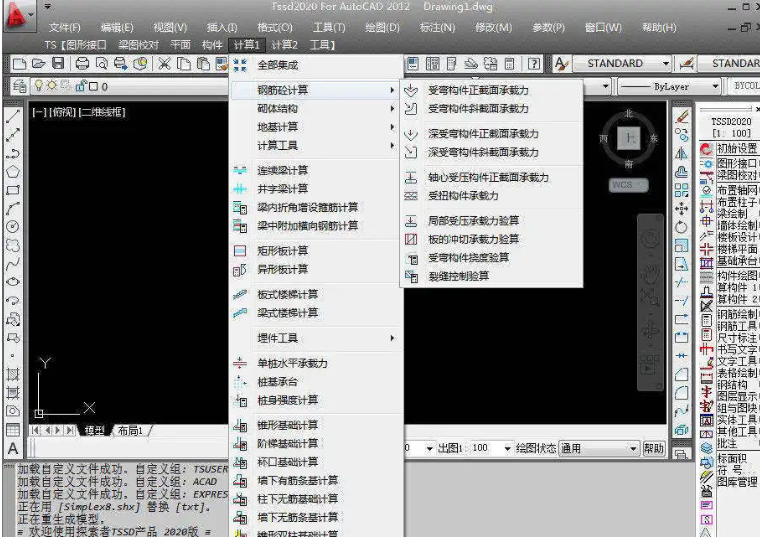Click the ViewCube top face
Image resolution: width=760 pixels, height=538 pixels.
pos(629,138)
